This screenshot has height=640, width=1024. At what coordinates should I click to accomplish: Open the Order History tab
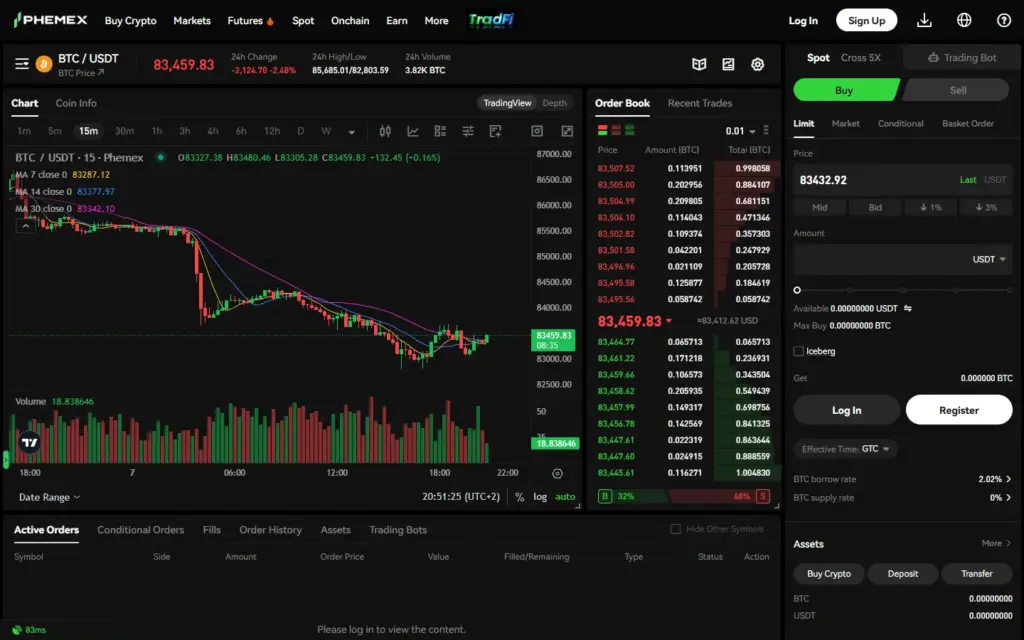coord(270,530)
